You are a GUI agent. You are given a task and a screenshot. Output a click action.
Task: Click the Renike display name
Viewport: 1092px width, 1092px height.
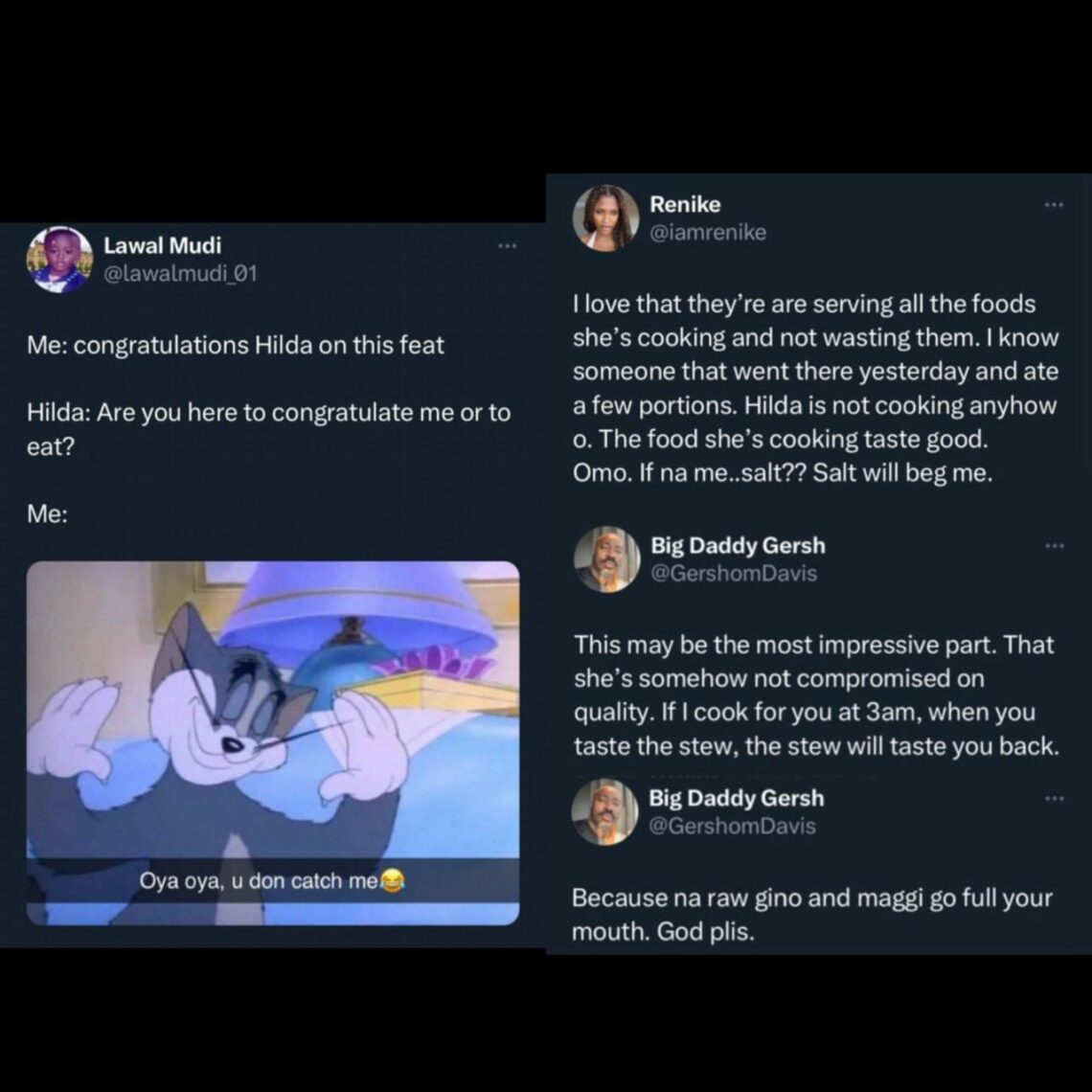click(x=685, y=205)
